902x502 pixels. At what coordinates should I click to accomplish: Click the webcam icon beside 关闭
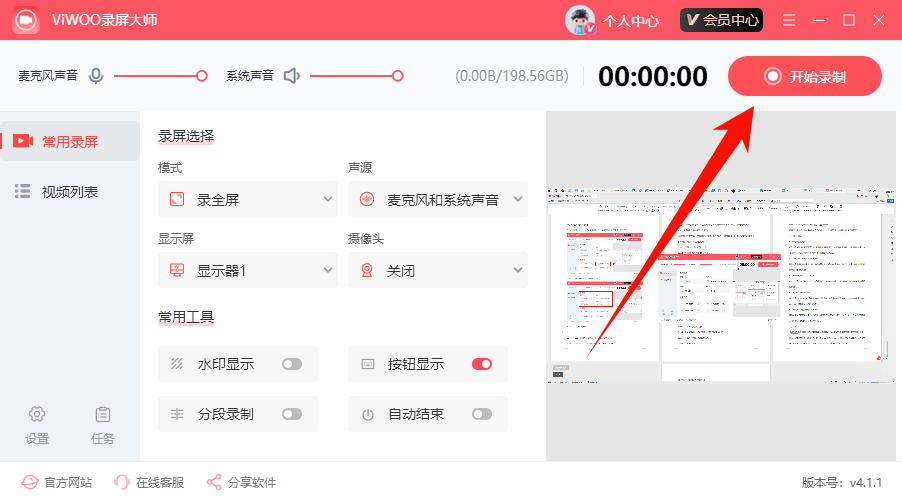(367, 270)
